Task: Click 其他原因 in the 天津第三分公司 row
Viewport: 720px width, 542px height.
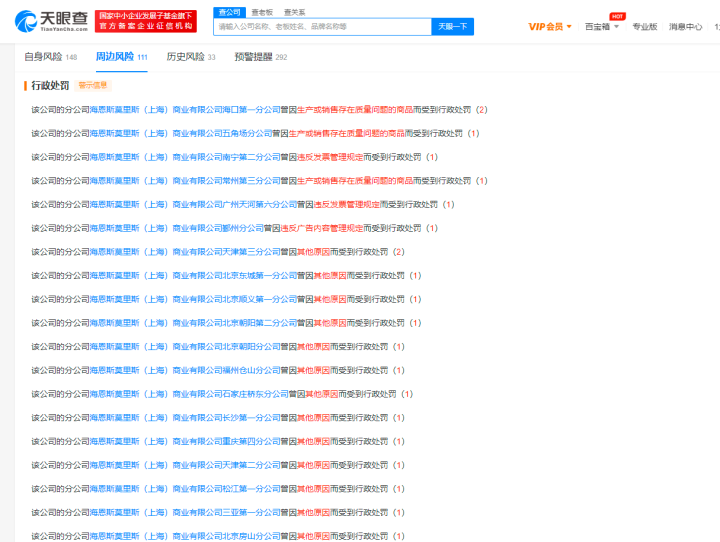Action: 314,252
